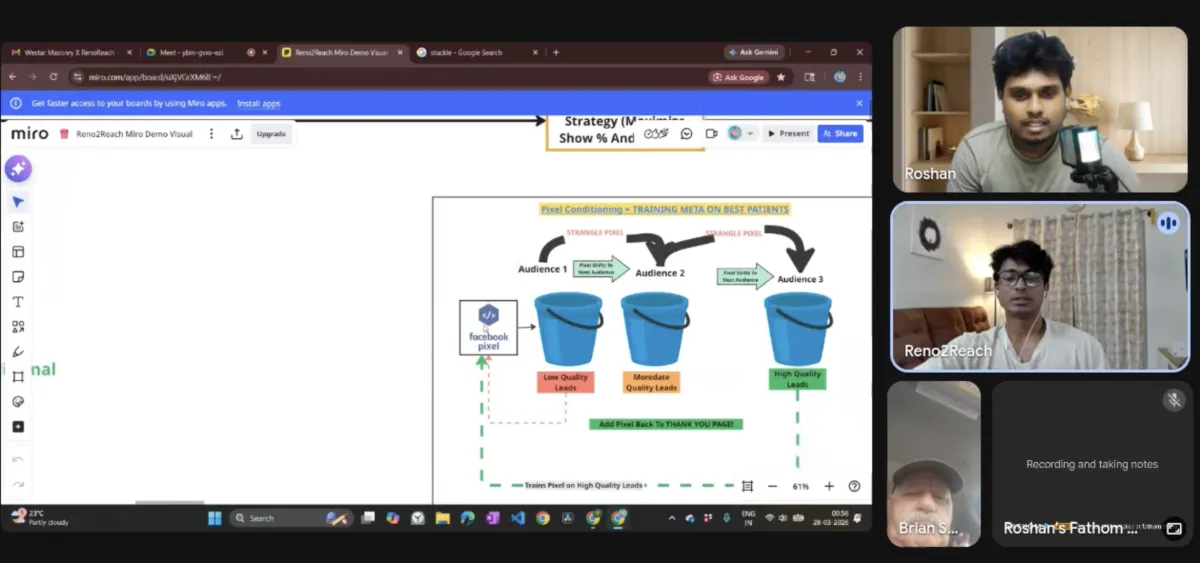Open Chrome three-dot menu
This screenshot has height=563, width=1200.
(x=860, y=77)
